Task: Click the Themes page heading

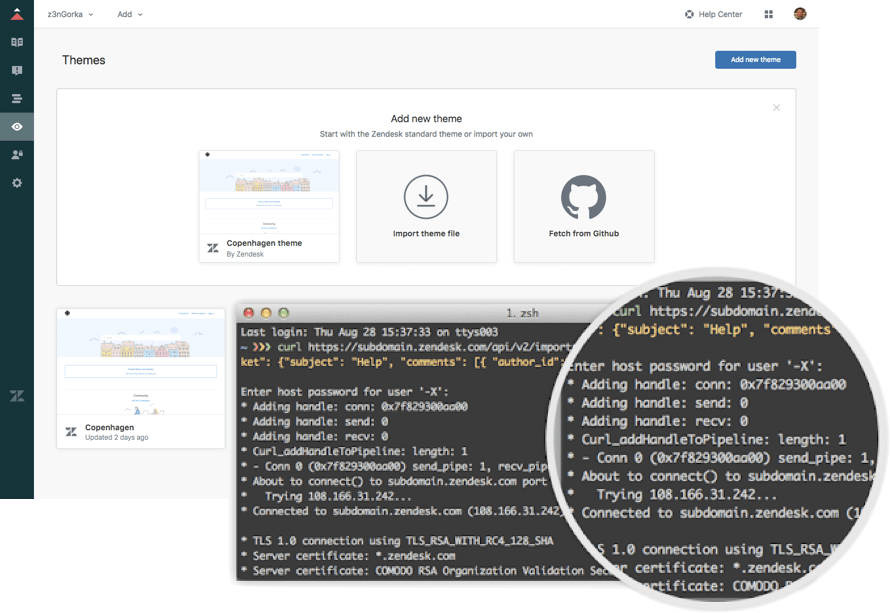Action: 83,60
